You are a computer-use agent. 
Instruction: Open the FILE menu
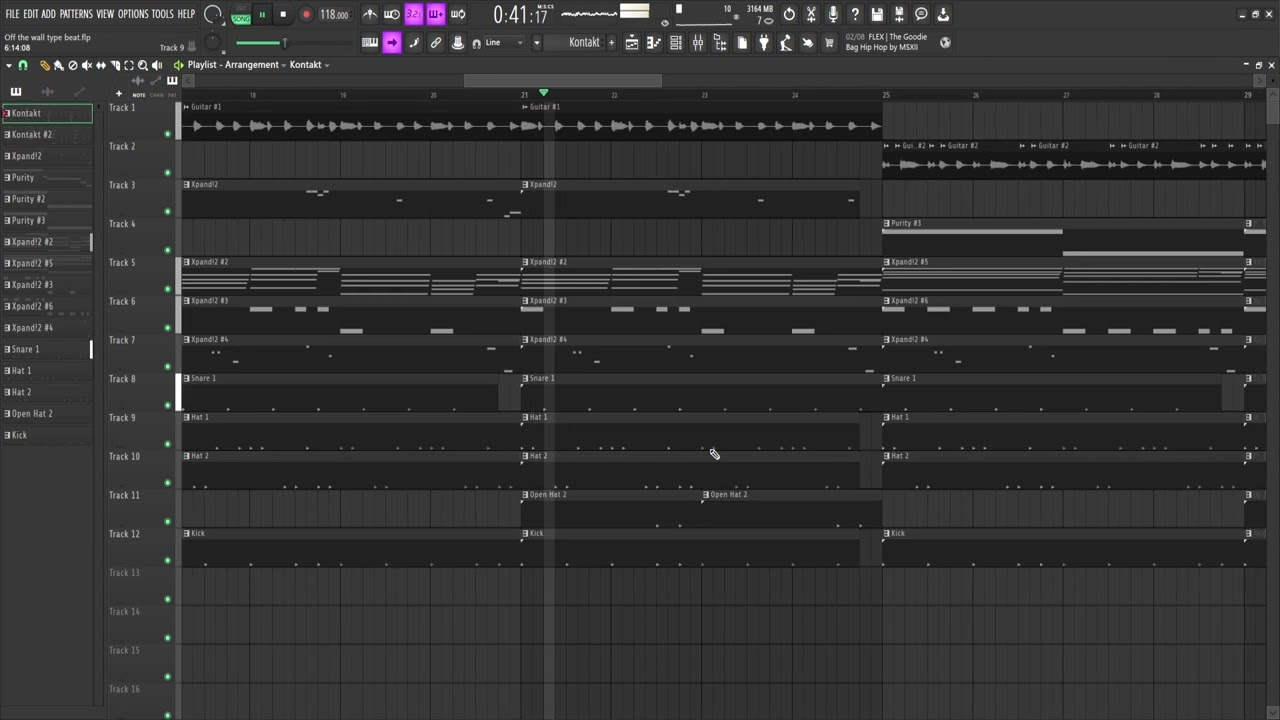tap(13, 14)
